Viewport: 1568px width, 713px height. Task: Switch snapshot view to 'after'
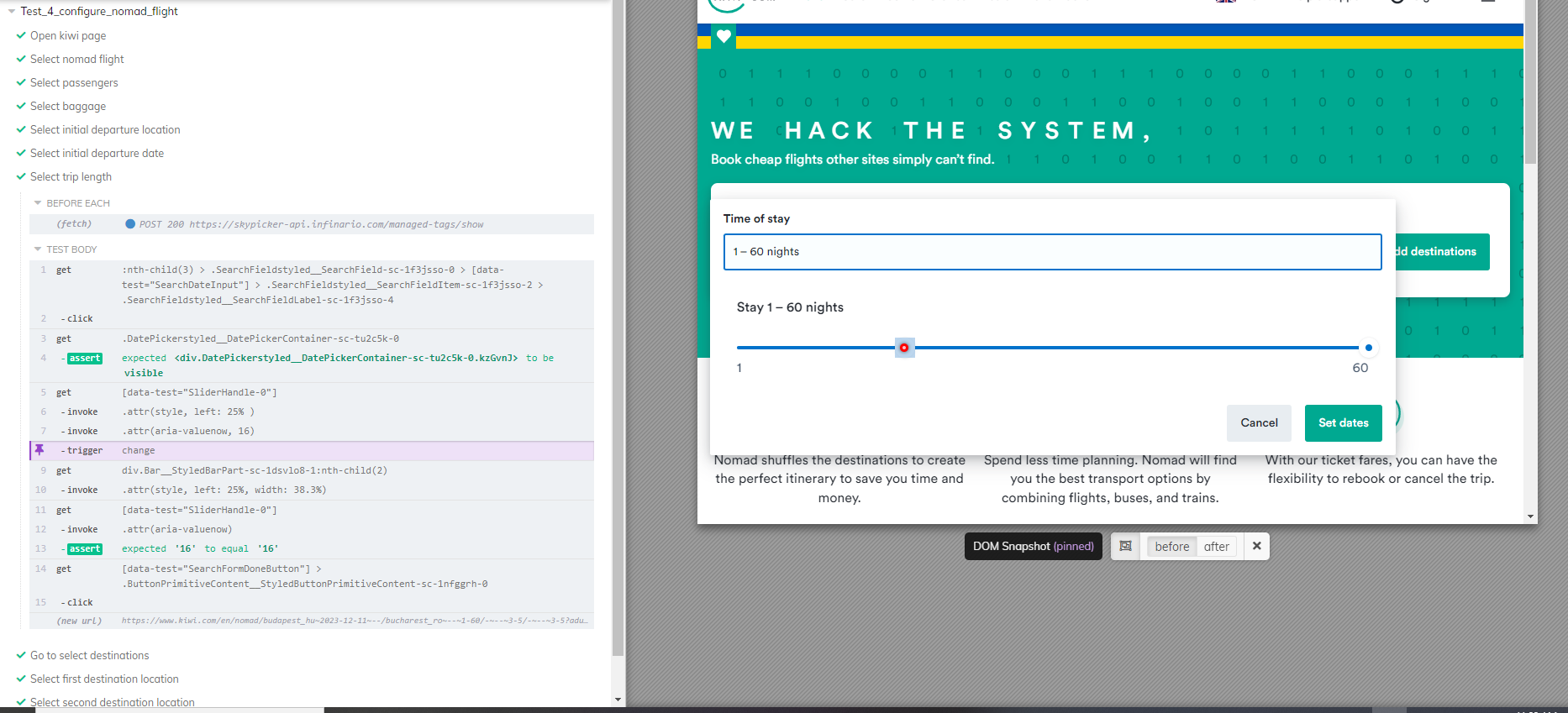pos(1216,547)
